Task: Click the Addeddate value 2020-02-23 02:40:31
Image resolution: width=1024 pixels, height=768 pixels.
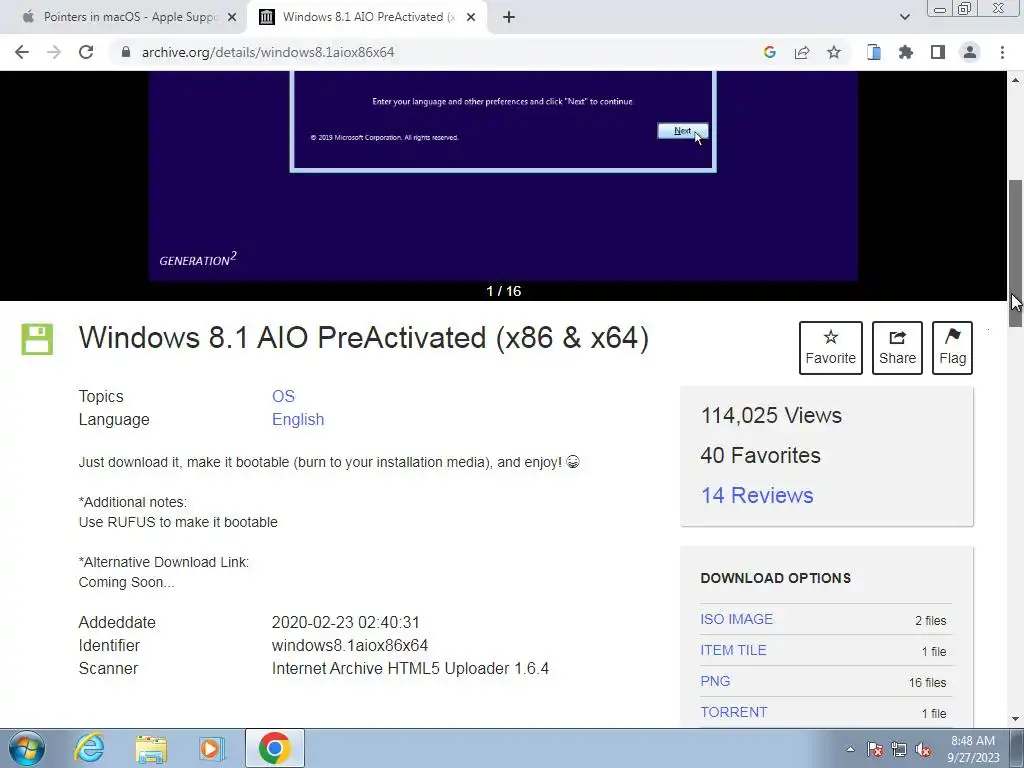Action: pos(345,622)
